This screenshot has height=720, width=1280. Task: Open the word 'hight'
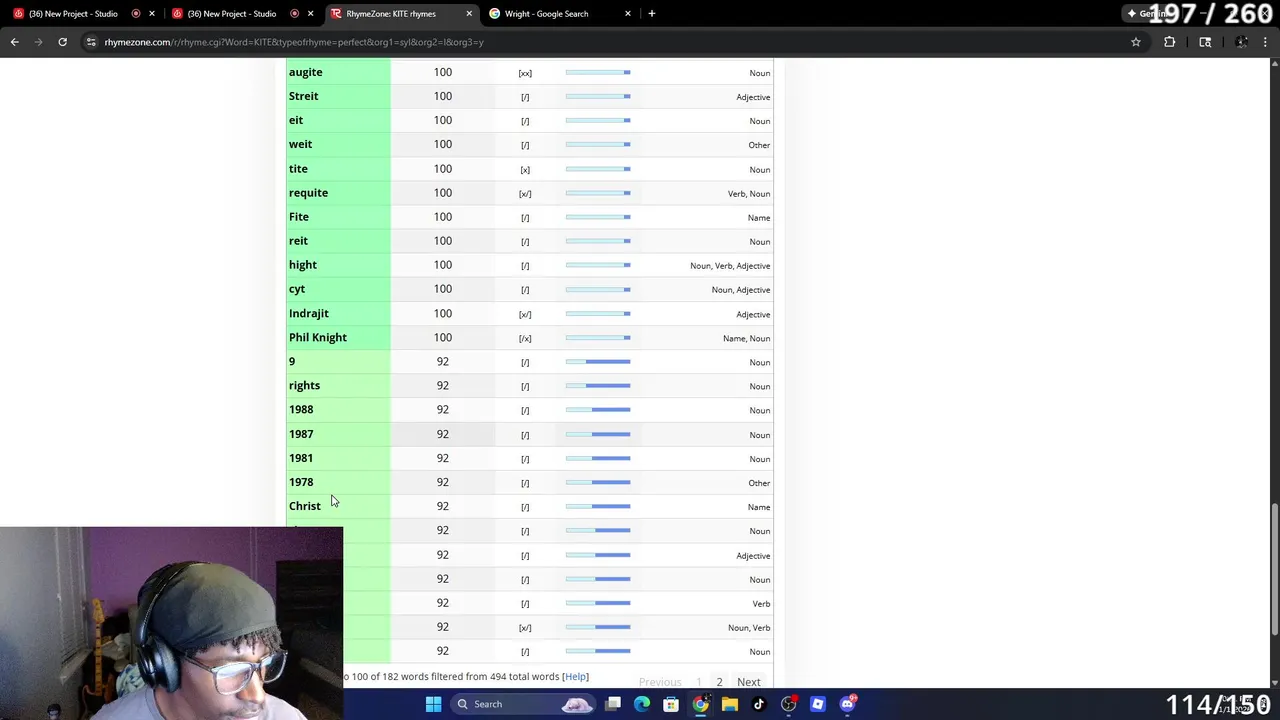pyautogui.click(x=302, y=265)
